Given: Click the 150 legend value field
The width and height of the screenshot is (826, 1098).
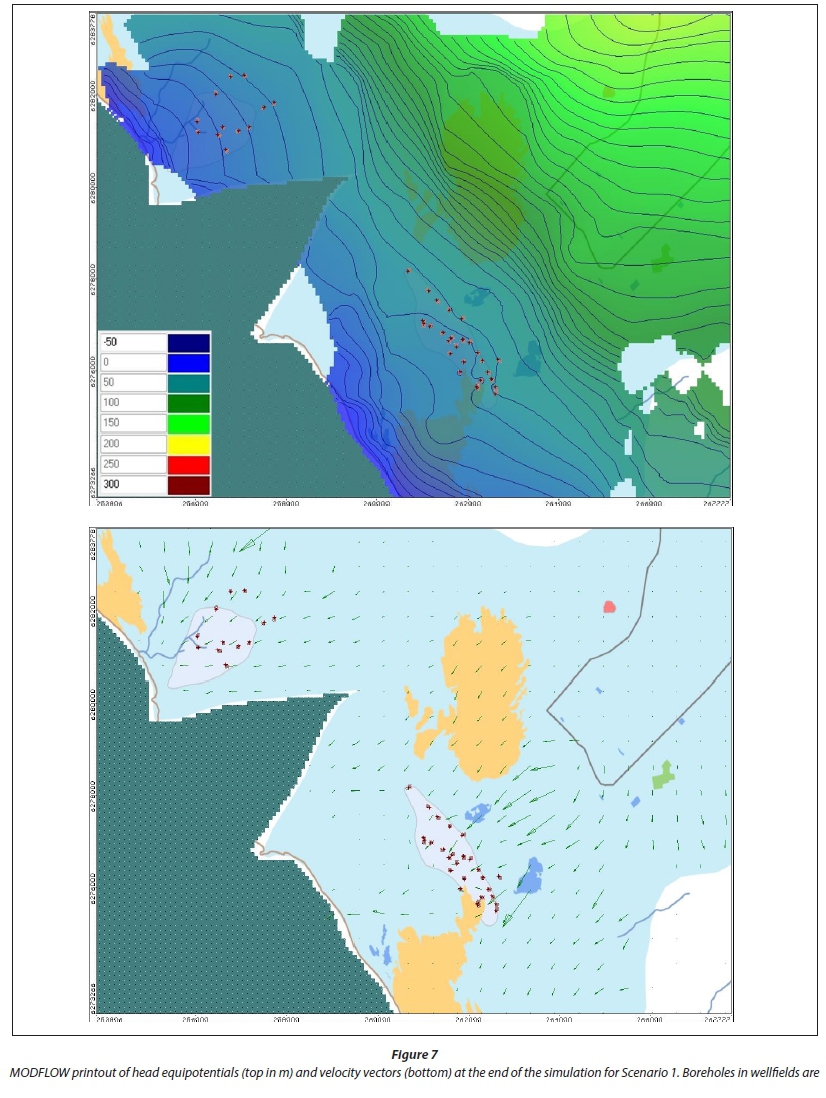Looking at the screenshot, I should (x=132, y=424).
